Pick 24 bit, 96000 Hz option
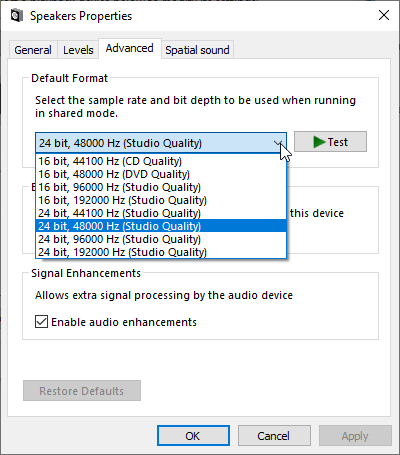The width and height of the screenshot is (400, 455). (x=161, y=239)
